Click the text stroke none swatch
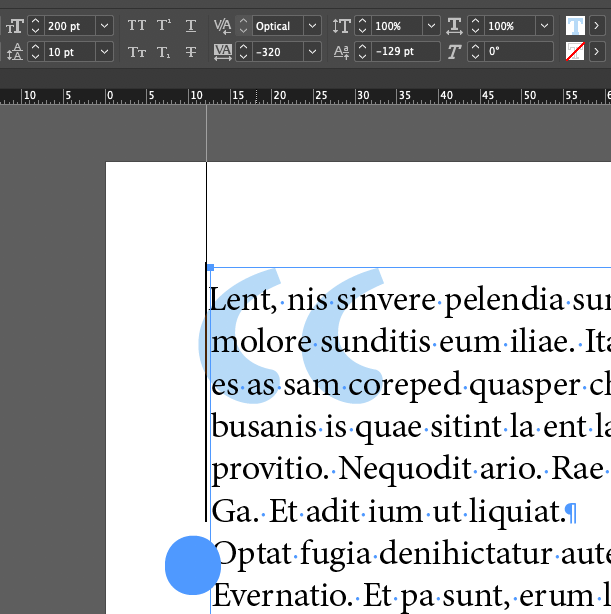Viewport: 611px width, 614px height. [574, 52]
